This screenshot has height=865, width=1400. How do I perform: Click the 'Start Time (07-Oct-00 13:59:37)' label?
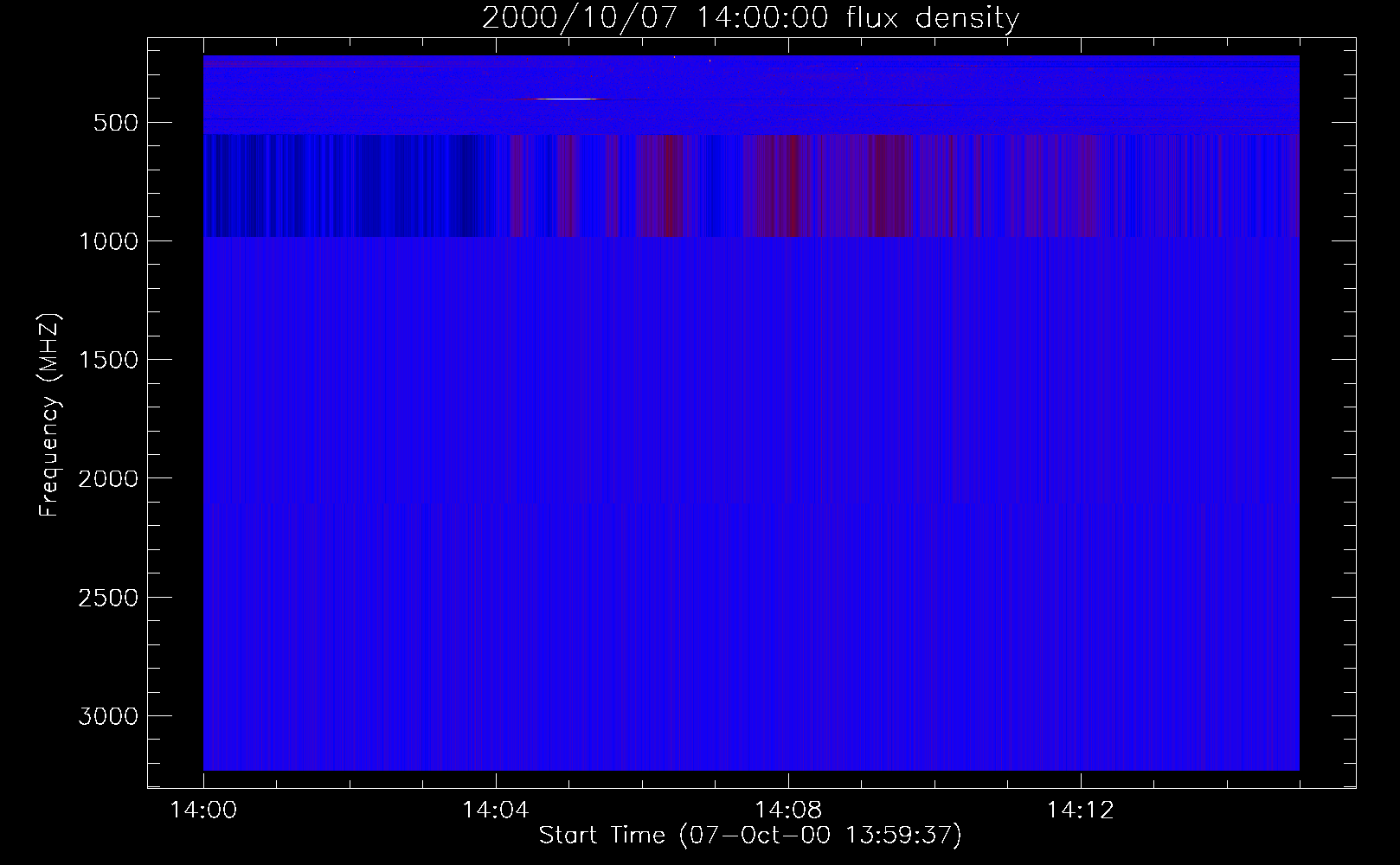tap(750, 836)
